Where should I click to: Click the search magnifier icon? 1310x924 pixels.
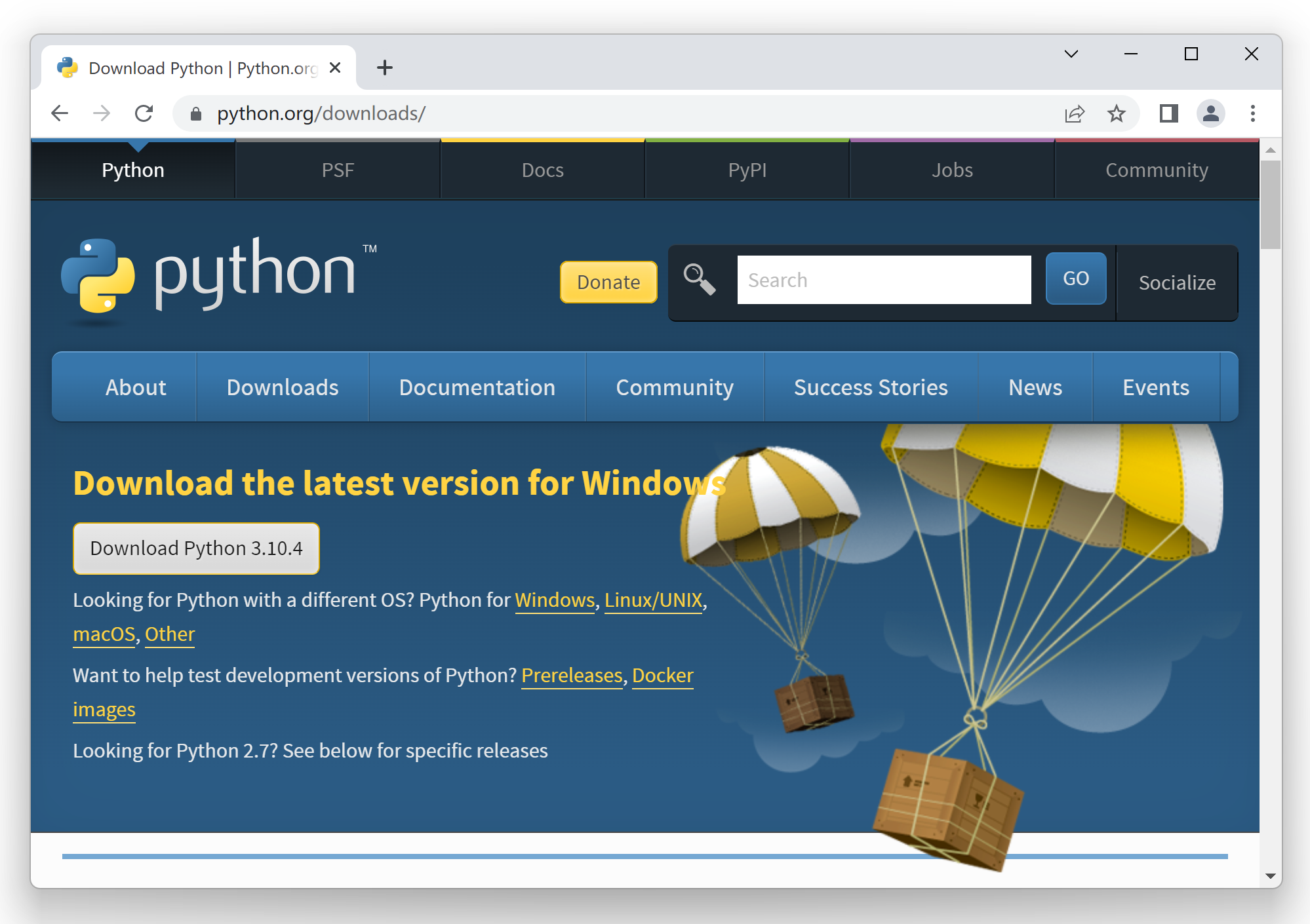tap(699, 279)
